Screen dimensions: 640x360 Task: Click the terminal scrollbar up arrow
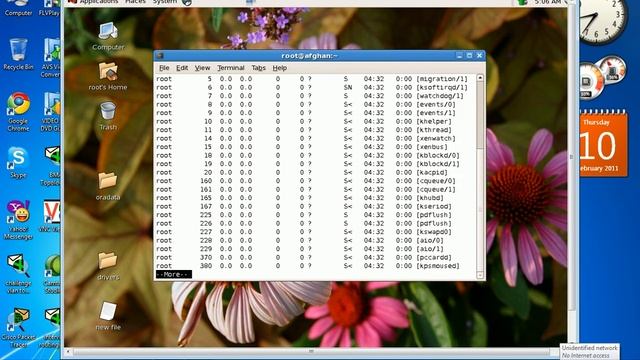pyautogui.click(x=480, y=78)
